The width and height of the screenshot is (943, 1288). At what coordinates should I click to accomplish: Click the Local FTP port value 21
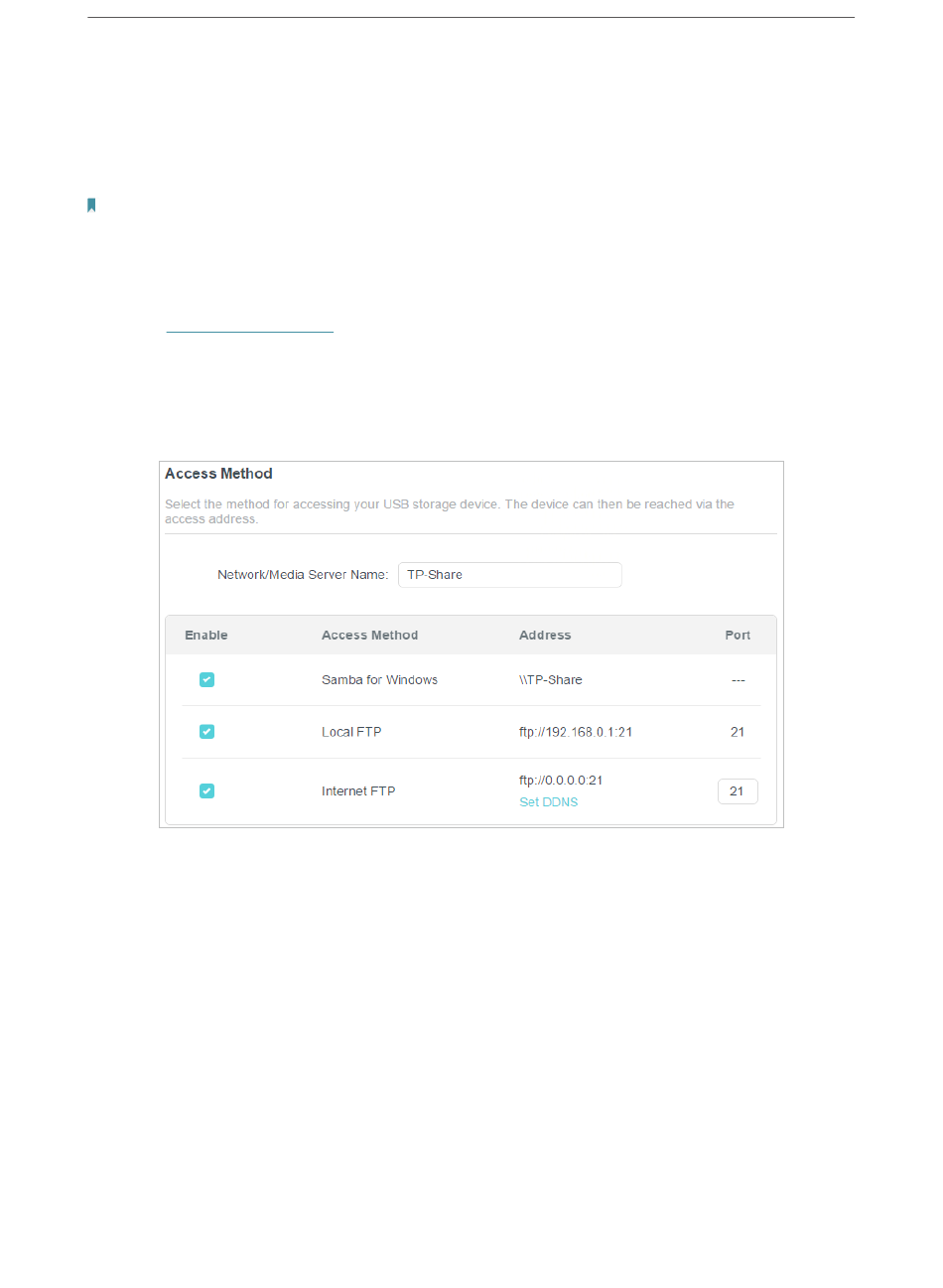[x=738, y=732]
